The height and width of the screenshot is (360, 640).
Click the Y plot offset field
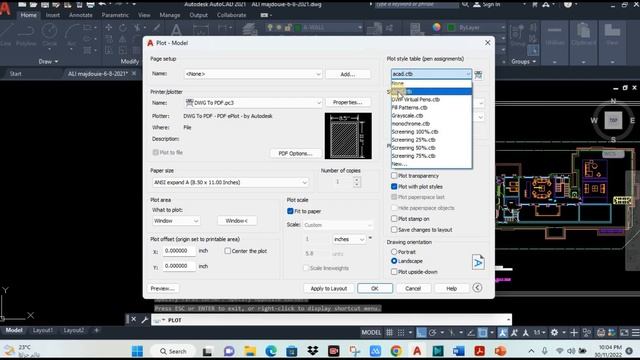179,266
